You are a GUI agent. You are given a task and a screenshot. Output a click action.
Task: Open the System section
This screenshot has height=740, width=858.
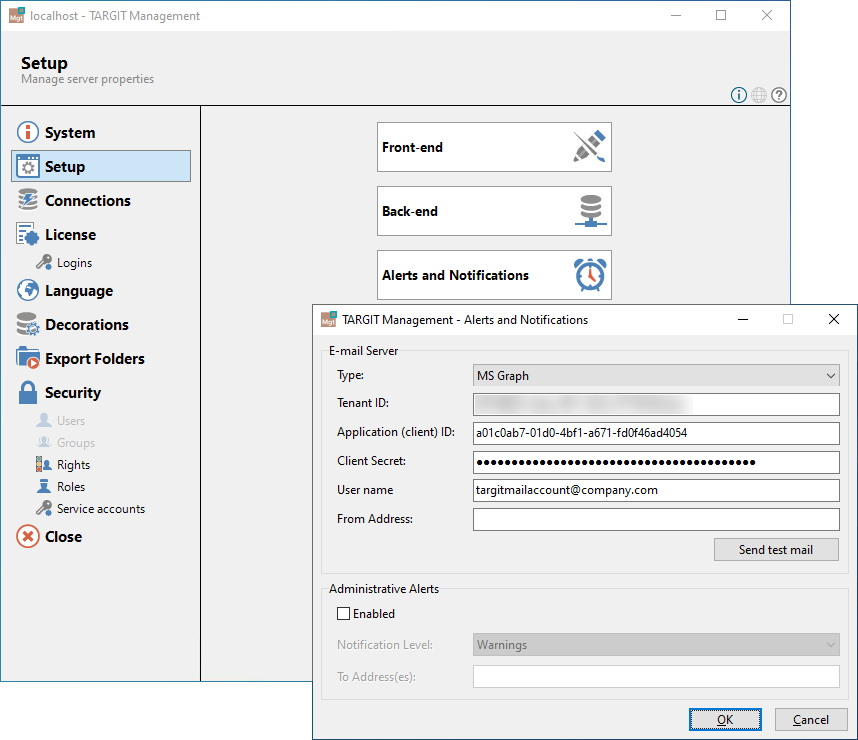(70, 132)
